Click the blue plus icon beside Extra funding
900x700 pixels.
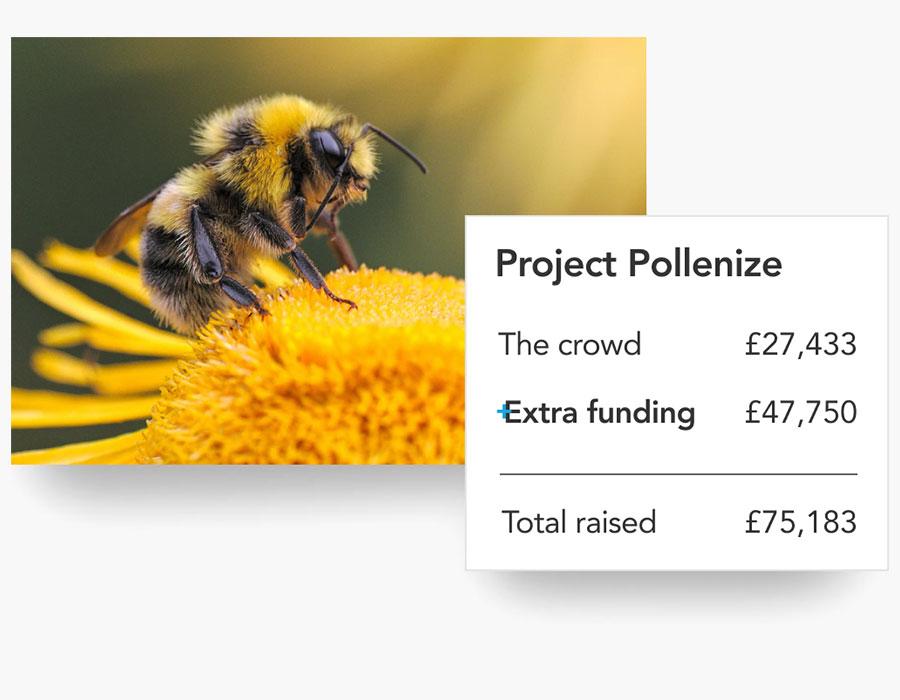pyautogui.click(x=503, y=411)
